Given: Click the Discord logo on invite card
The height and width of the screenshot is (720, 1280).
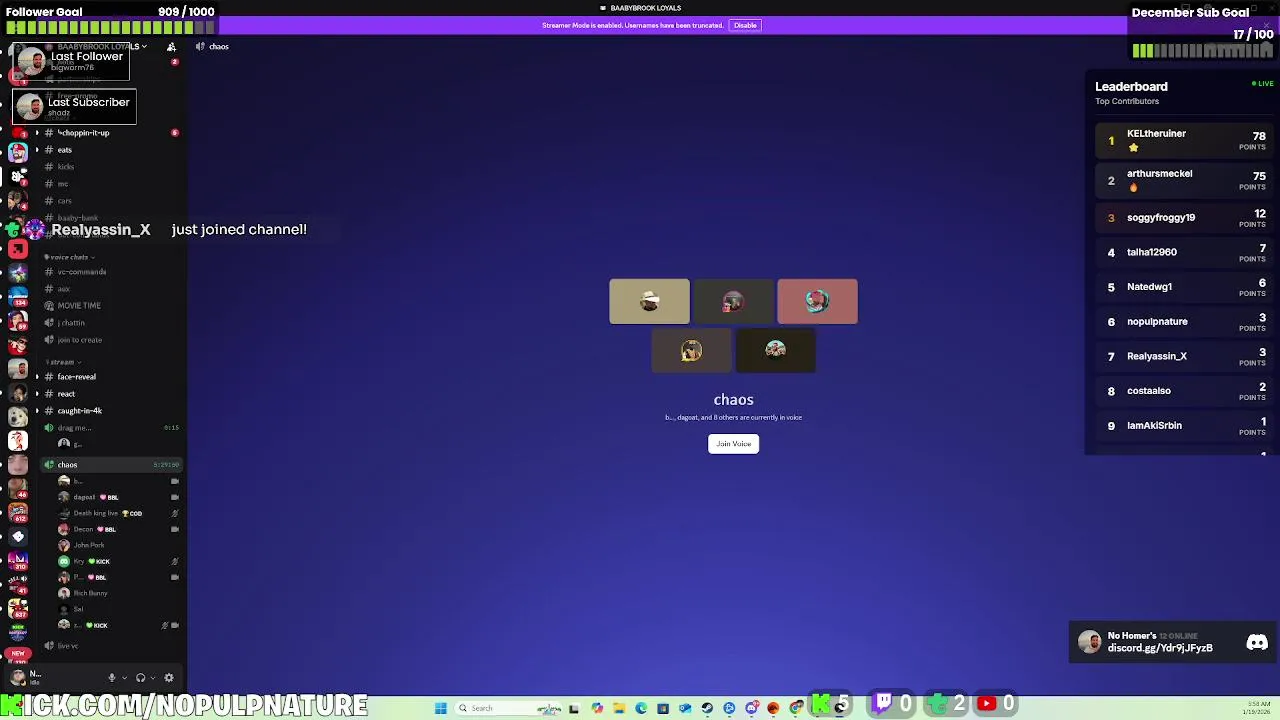Looking at the screenshot, I should tap(1257, 643).
